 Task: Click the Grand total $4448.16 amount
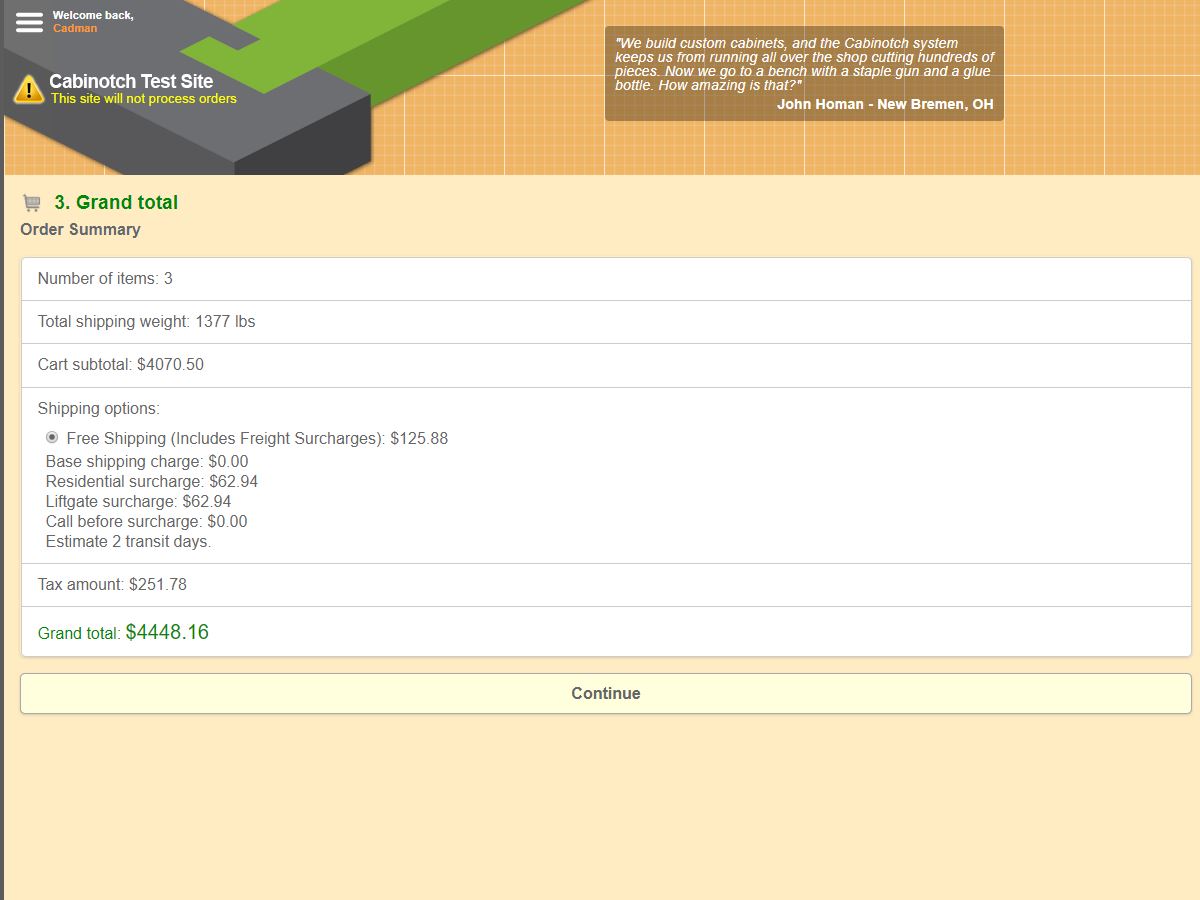click(167, 632)
